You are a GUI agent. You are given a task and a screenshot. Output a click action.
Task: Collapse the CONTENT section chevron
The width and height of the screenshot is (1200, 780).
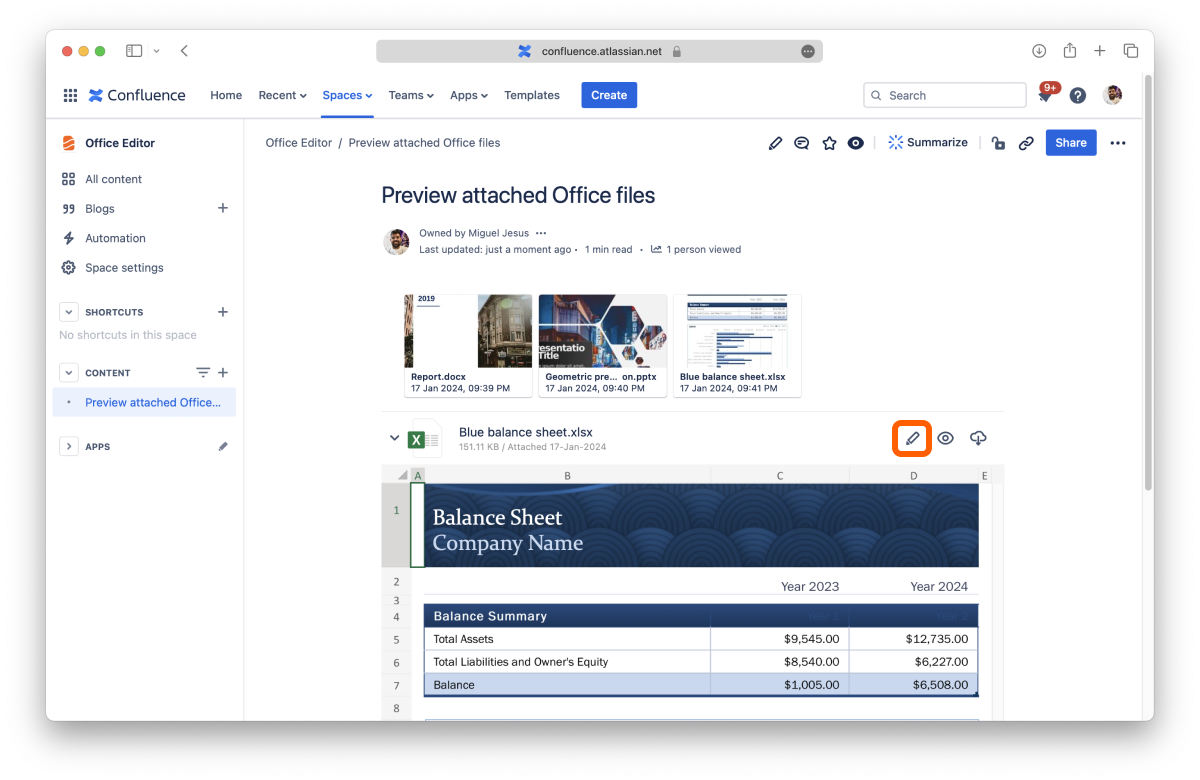coord(68,373)
